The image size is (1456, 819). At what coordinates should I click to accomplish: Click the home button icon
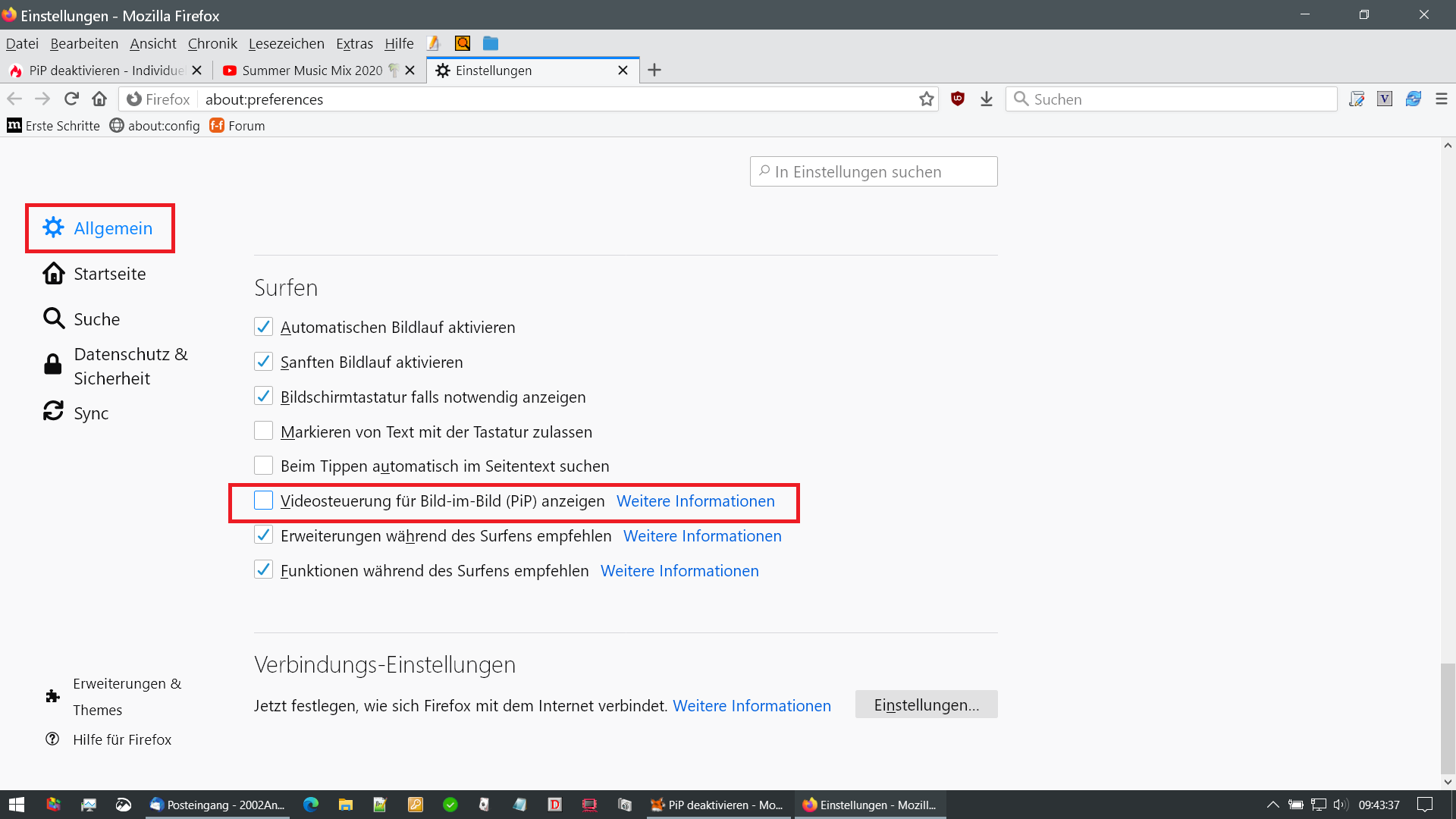point(99,99)
